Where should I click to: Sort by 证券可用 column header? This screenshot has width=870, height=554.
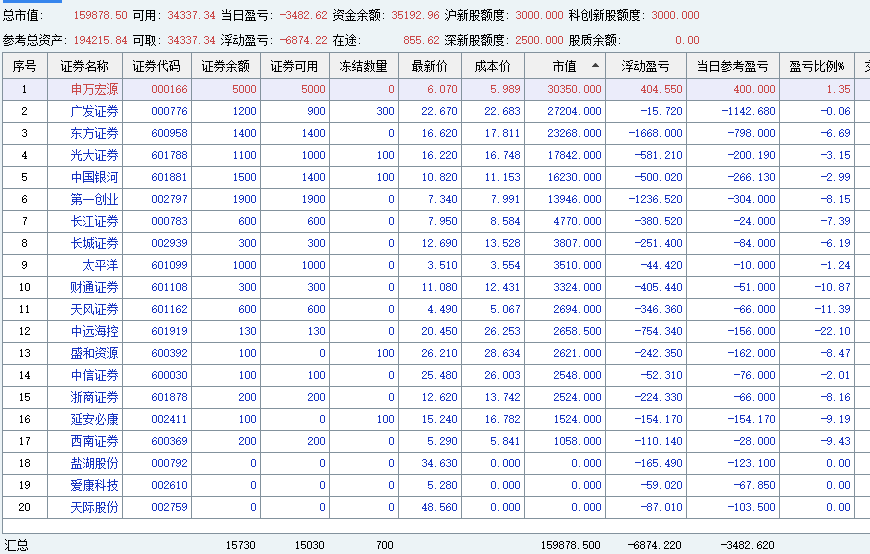pyautogui.click(x=295, y=66)
